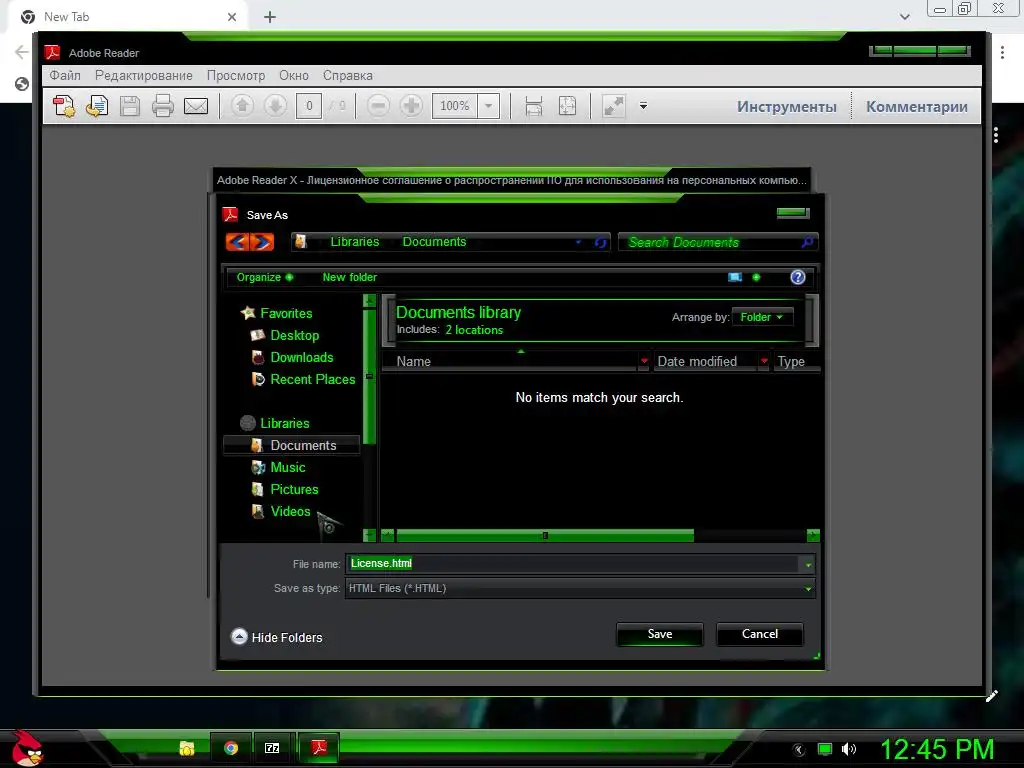Sort by the Date modified column header
1024x768 pixels.
(697, 361)
